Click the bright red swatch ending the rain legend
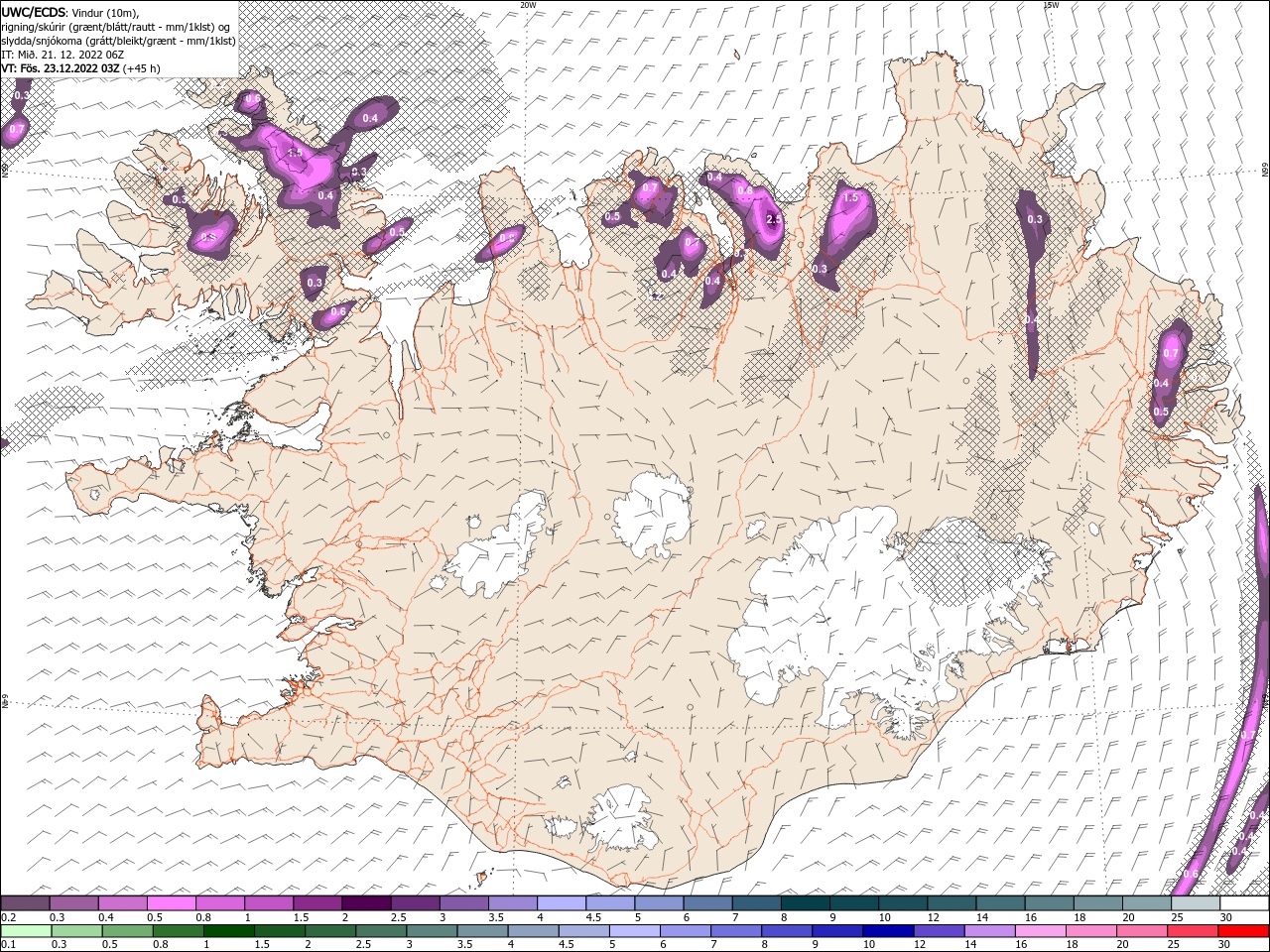 point(1244,931)
